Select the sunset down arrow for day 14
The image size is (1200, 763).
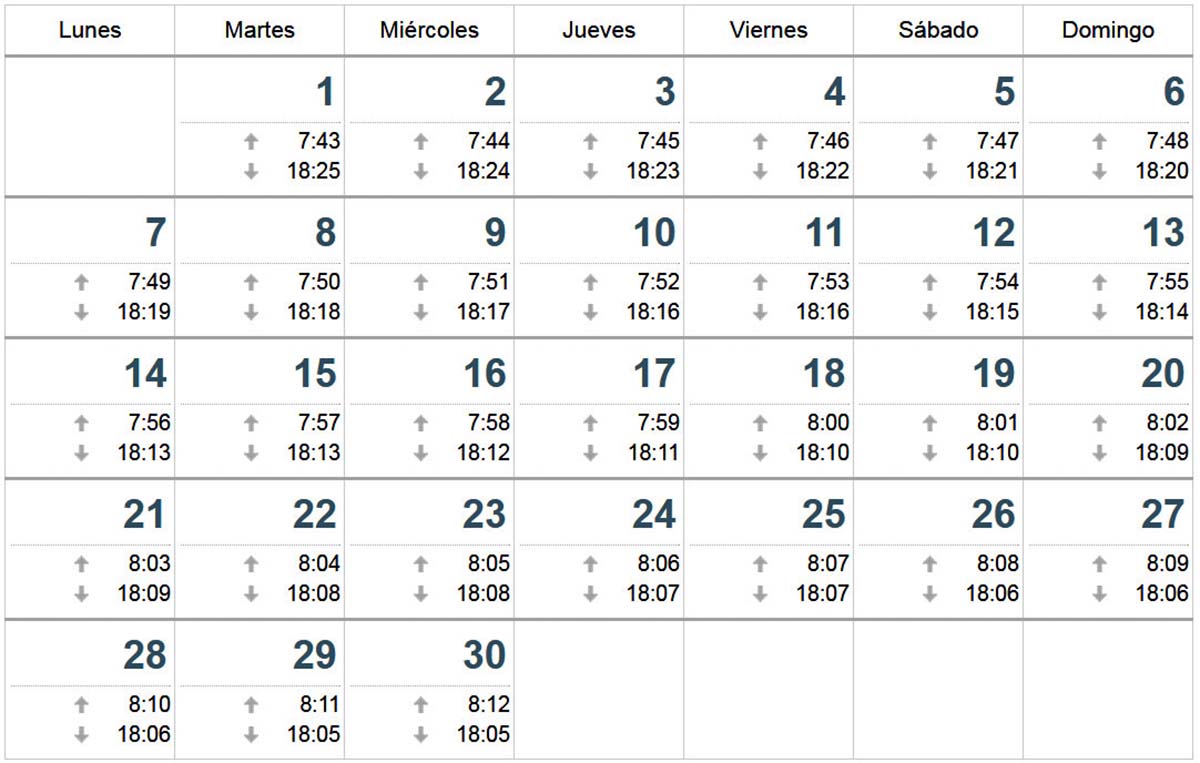click(x=82, y=453)
